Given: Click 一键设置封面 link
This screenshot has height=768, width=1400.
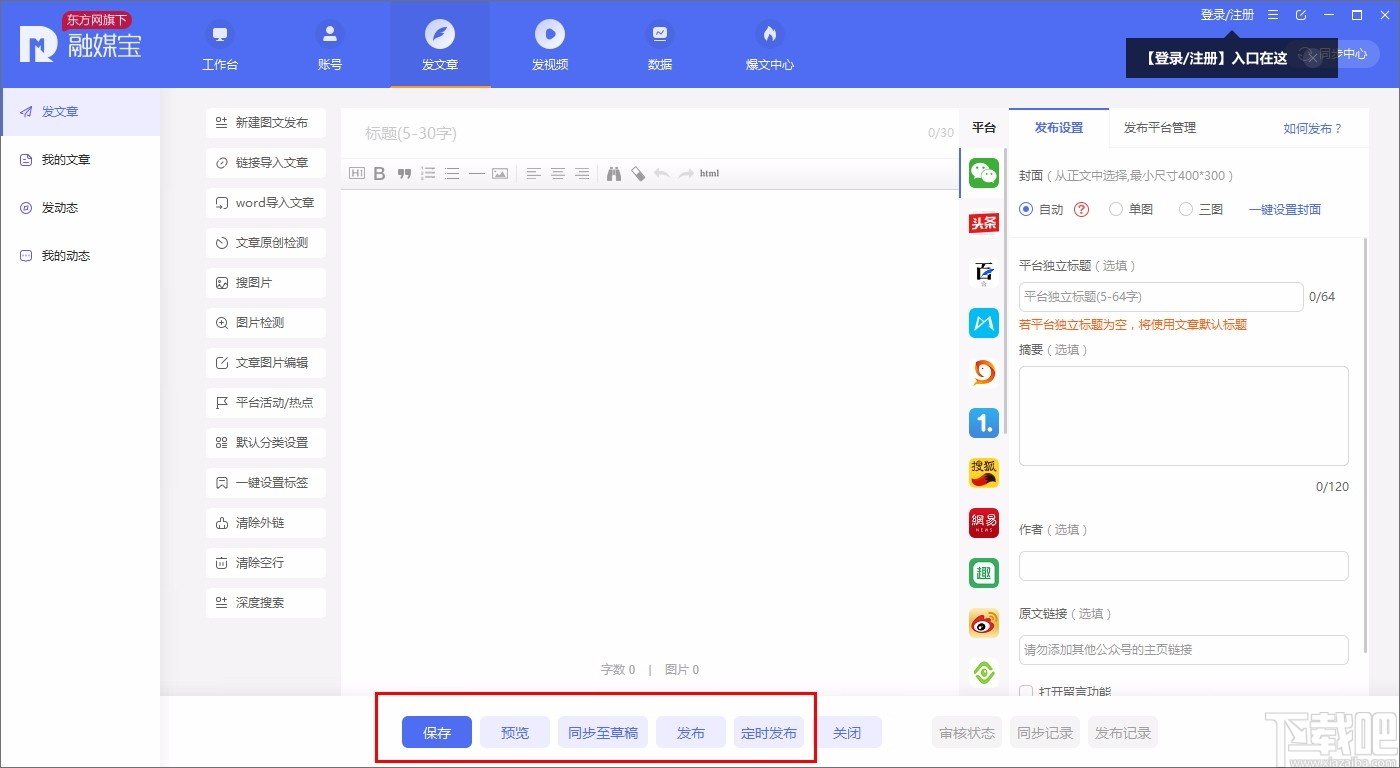Looking at the screenshot, I should pos(1284,209).
